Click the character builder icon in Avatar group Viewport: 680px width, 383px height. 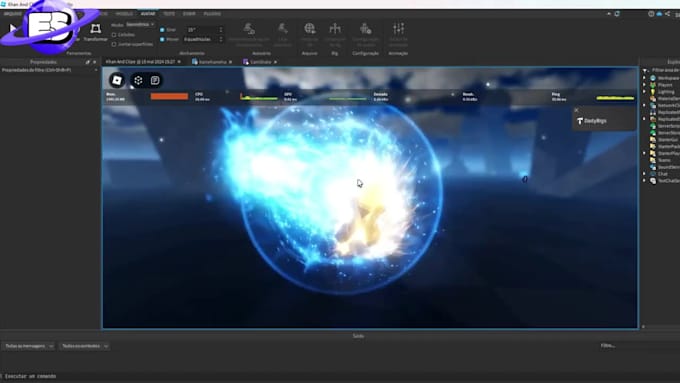click(x=249, y=29)
